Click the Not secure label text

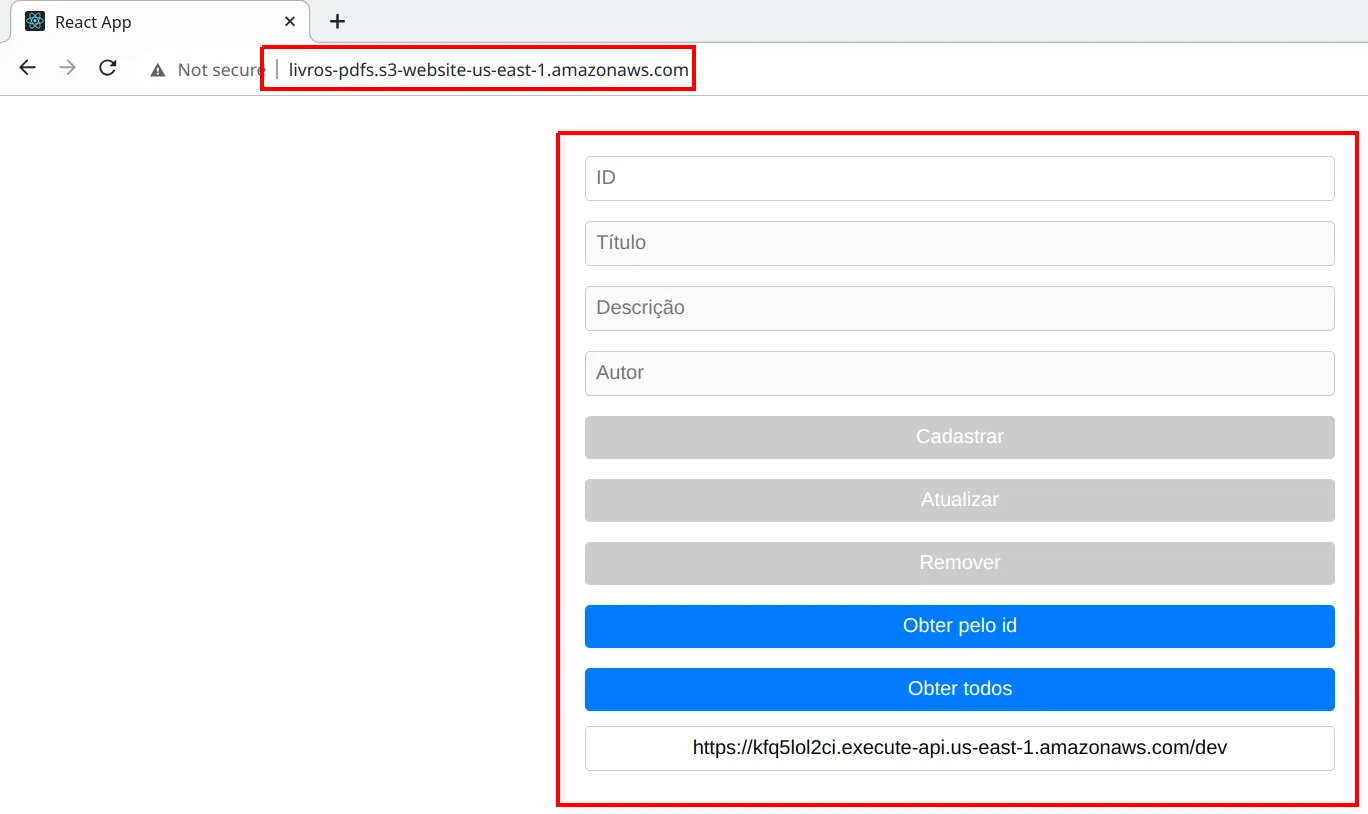(x=221, y=70)
